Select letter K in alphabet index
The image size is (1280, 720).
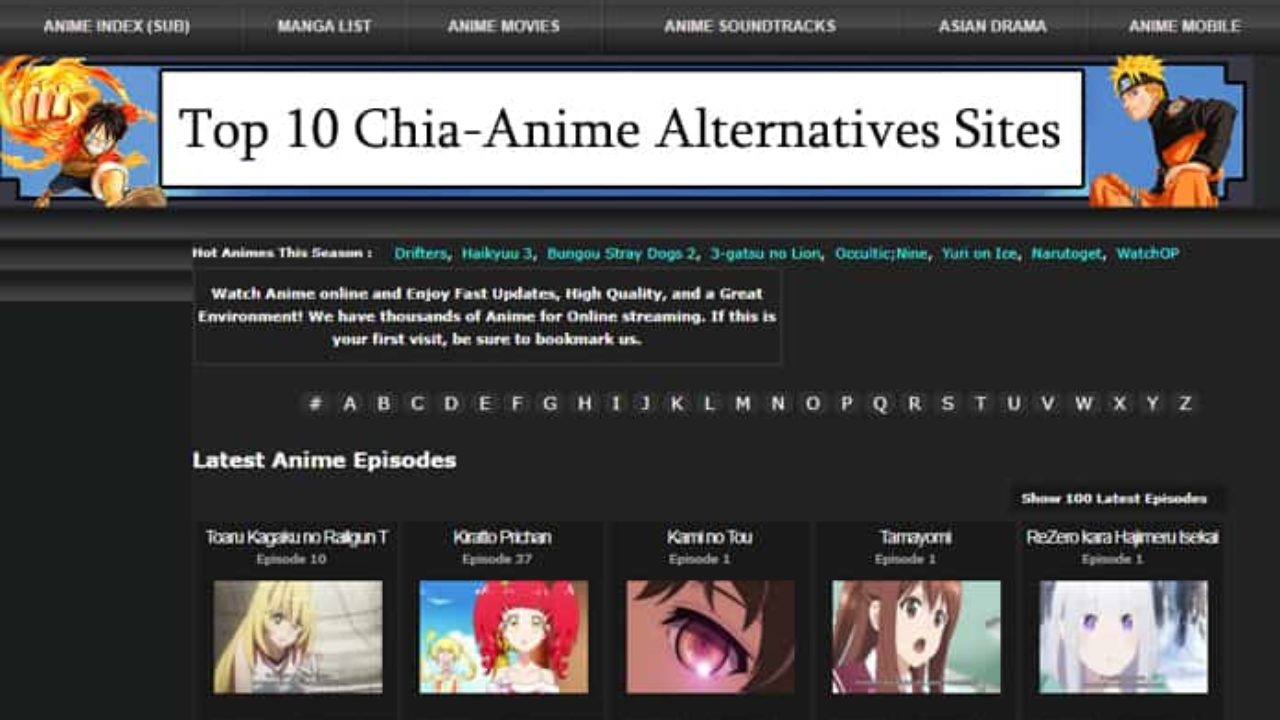[678, 404]
